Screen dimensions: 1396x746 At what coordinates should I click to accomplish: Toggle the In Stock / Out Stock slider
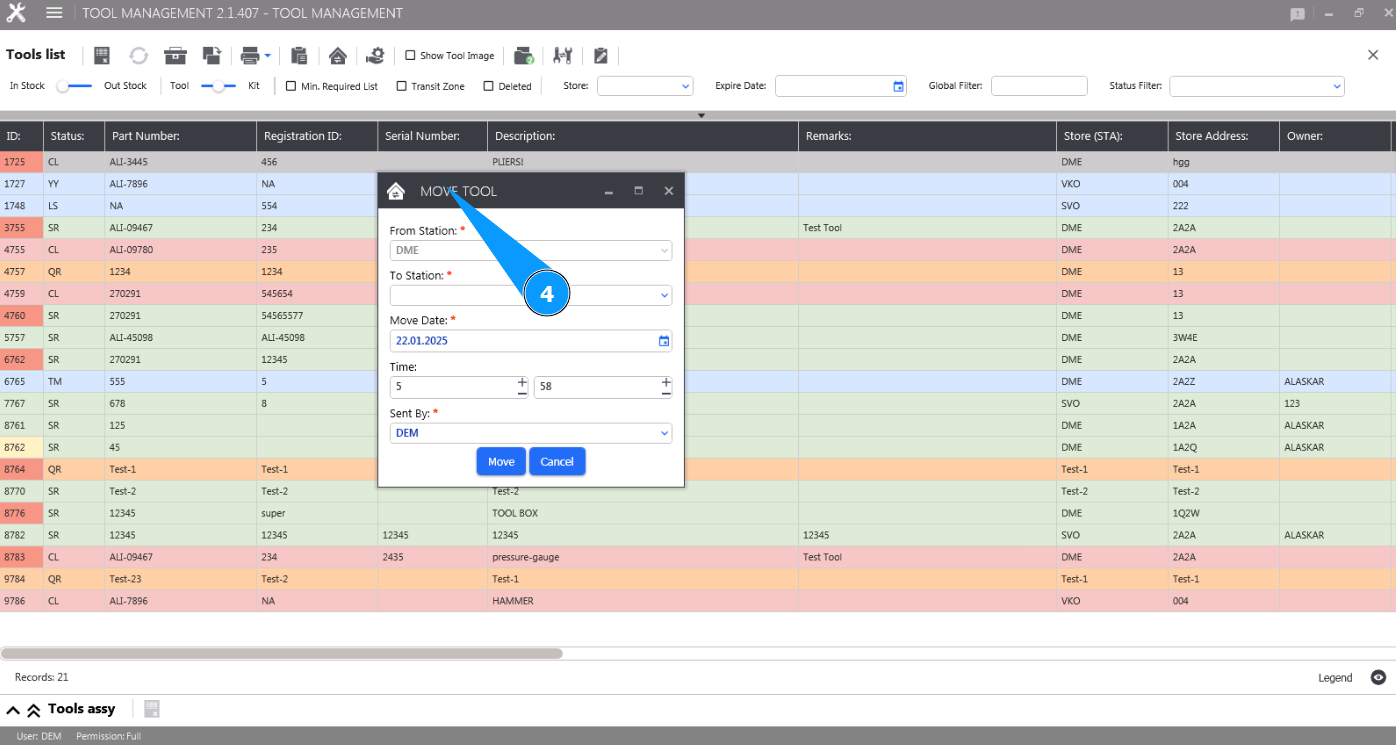[74, 86]
